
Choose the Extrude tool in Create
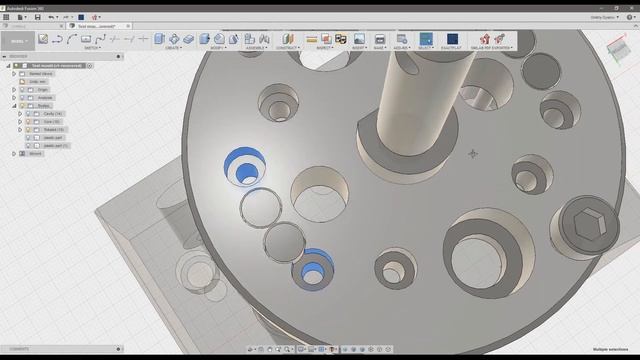tap(160, 39)
